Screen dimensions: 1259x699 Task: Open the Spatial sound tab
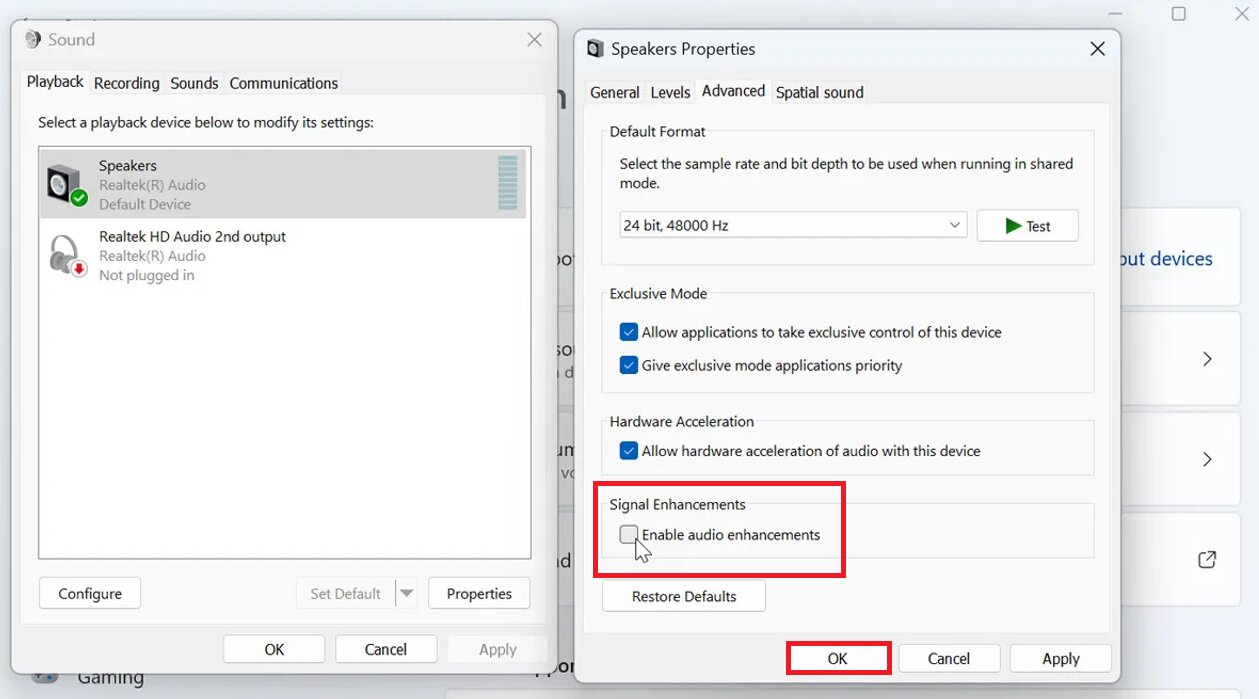click(x=819, y=92)
